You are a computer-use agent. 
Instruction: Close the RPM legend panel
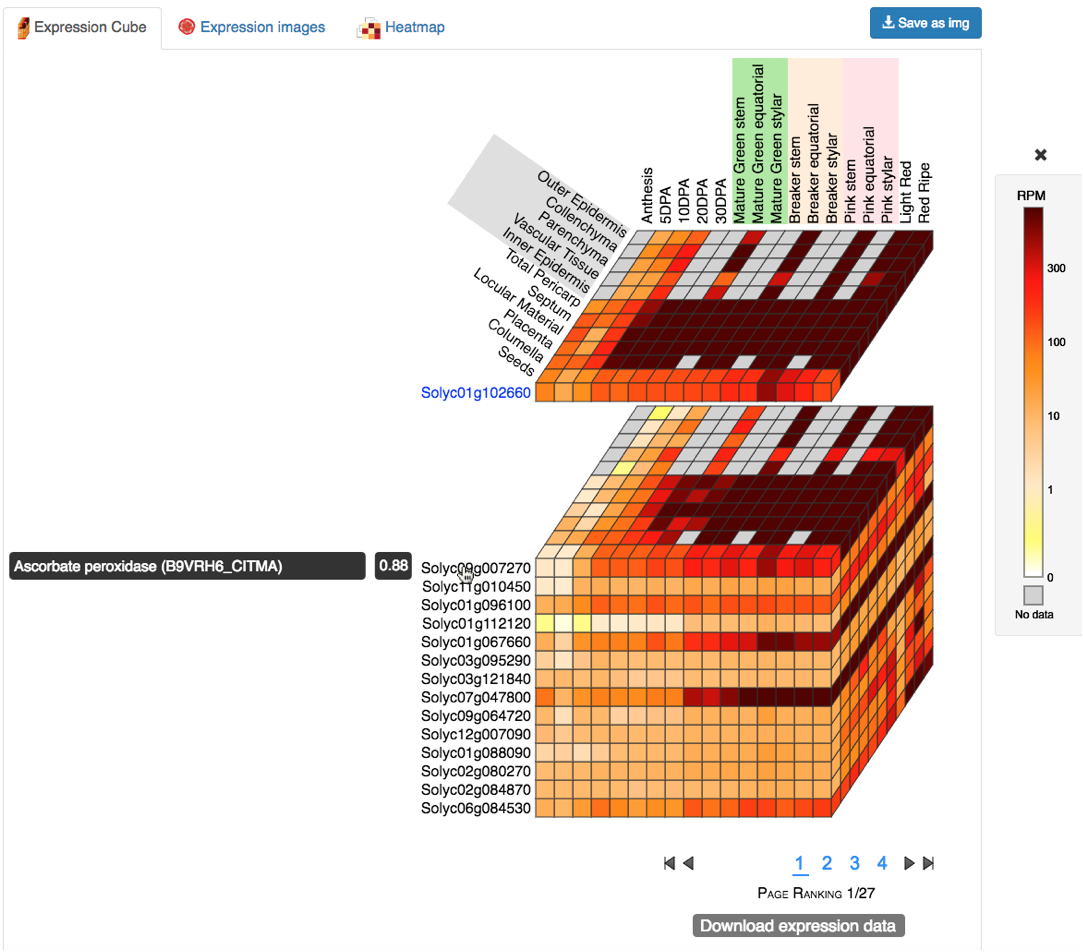point(1040,155)
